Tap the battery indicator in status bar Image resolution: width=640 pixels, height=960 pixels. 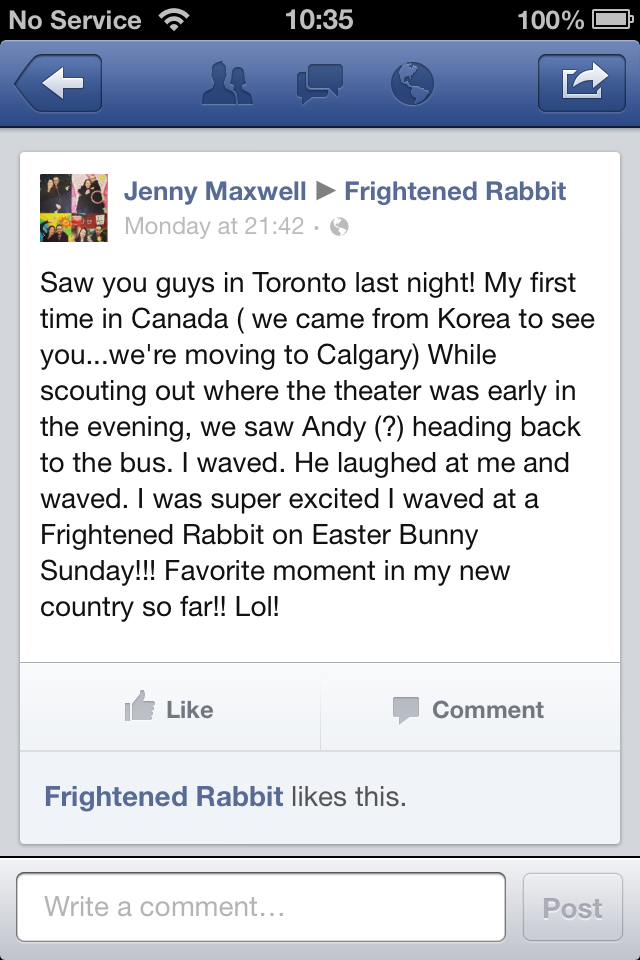[x=608, y=19]
